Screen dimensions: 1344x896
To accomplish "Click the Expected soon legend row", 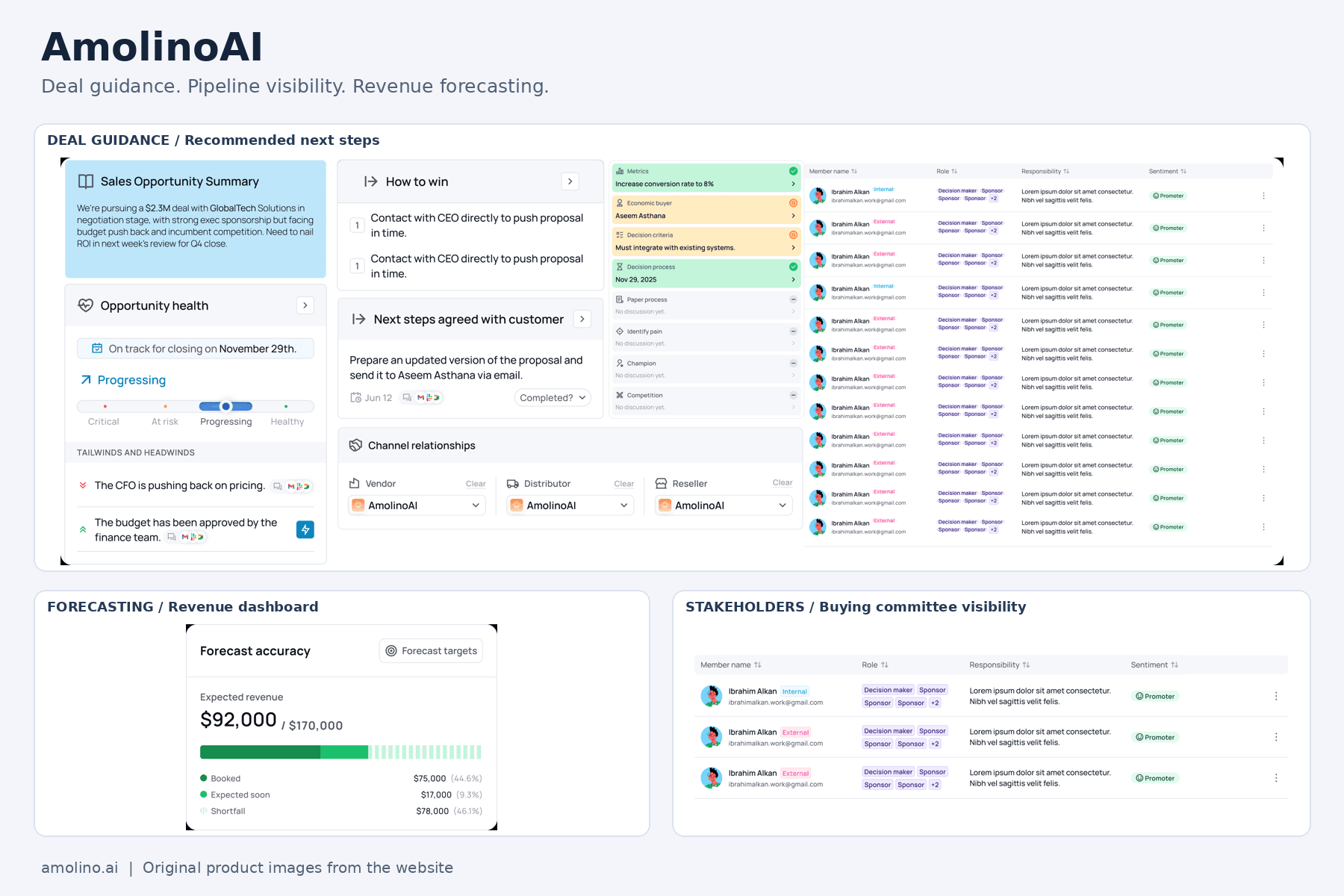I will (340, 794).
